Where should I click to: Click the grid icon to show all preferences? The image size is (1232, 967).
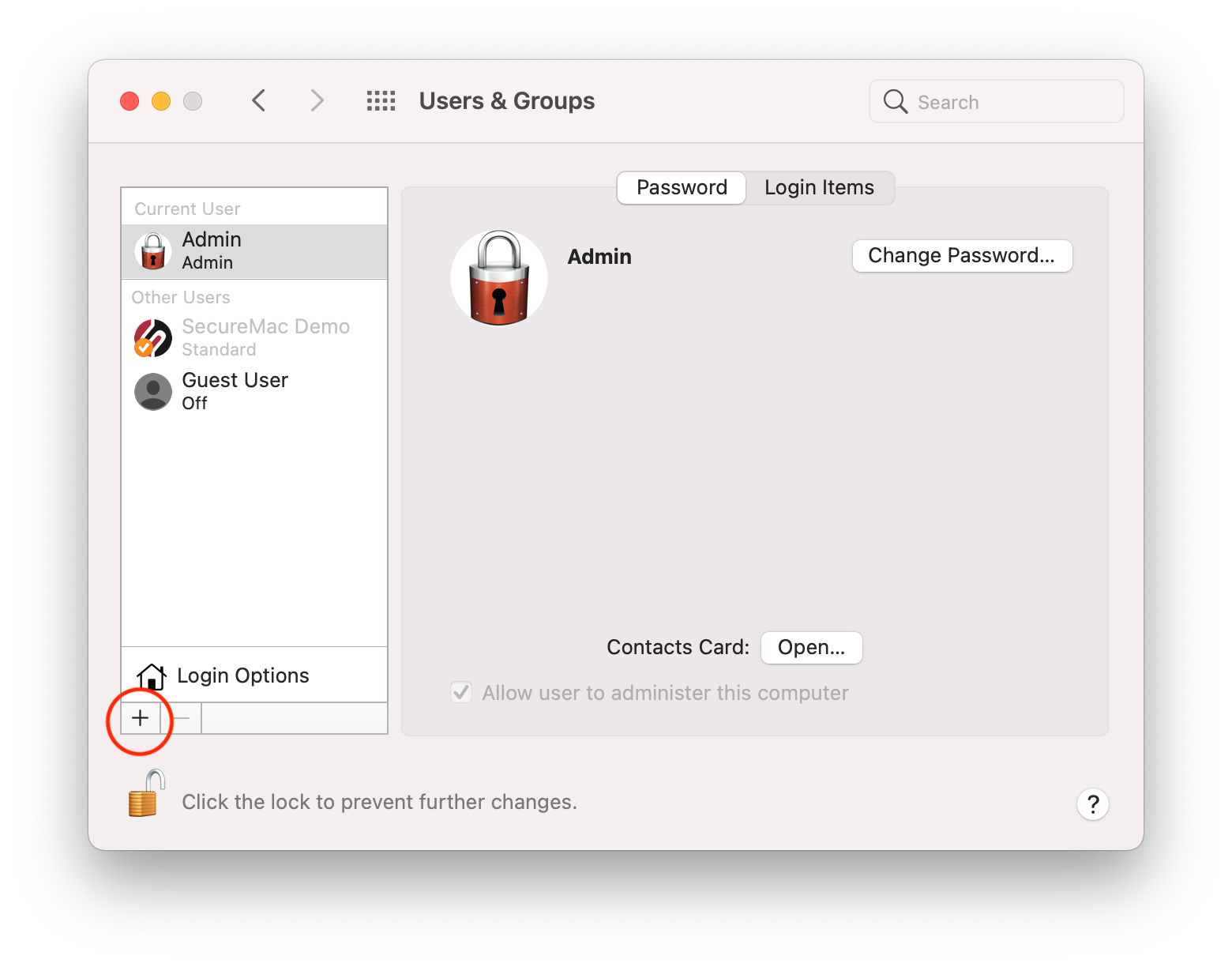[x=381, y=100]
